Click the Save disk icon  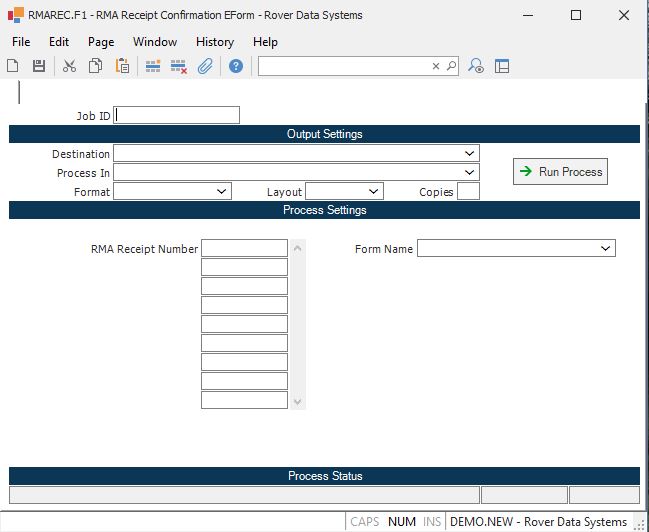39,66
